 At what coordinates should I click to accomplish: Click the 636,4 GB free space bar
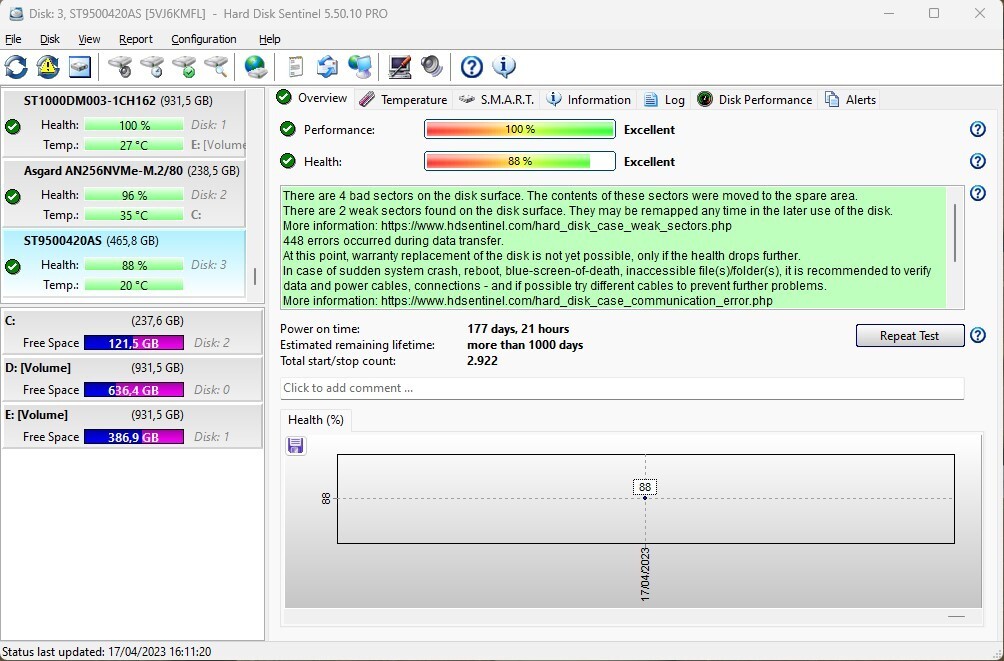pos(134,389)
